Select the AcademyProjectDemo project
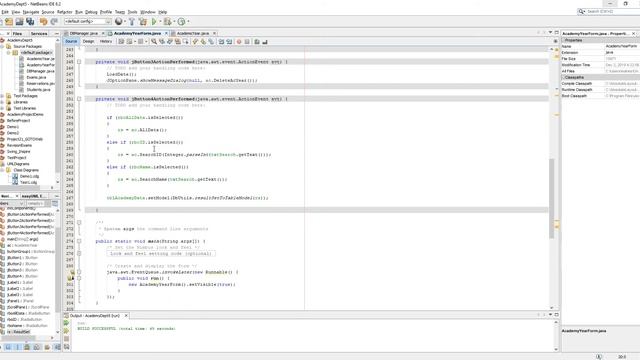This screenshot has height=360, width=640. coord(25,114)
